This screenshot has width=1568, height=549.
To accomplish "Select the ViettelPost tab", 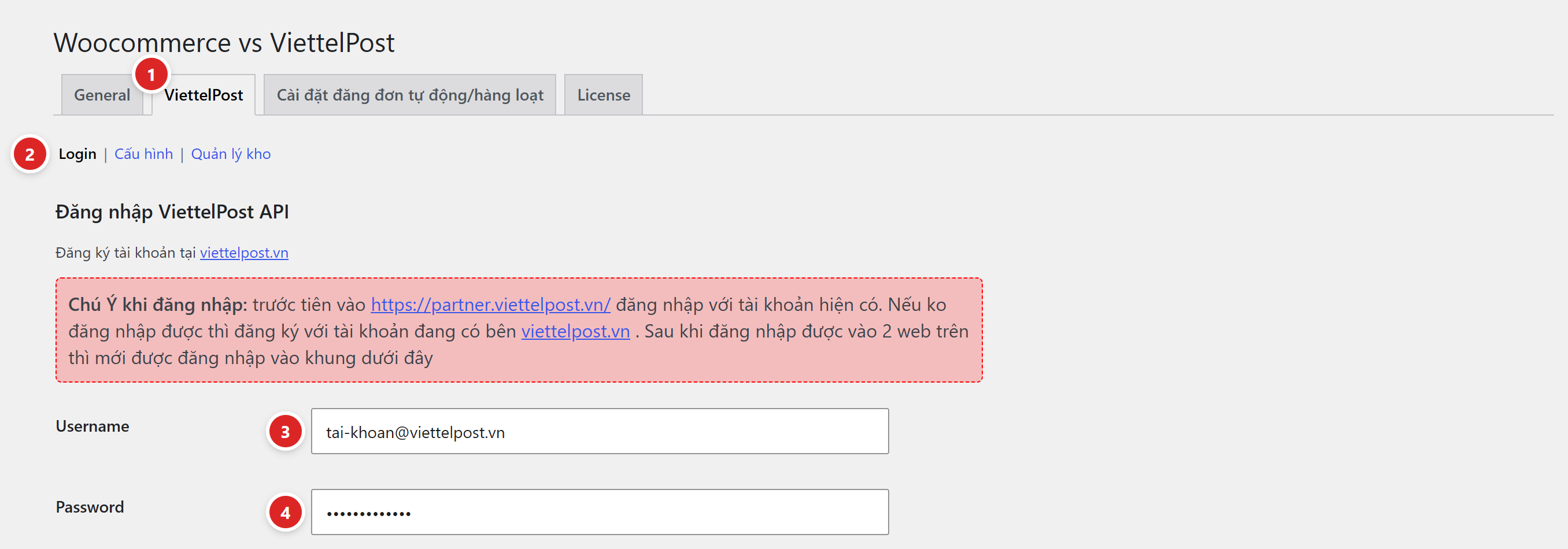I will click(x=204, y=95).
